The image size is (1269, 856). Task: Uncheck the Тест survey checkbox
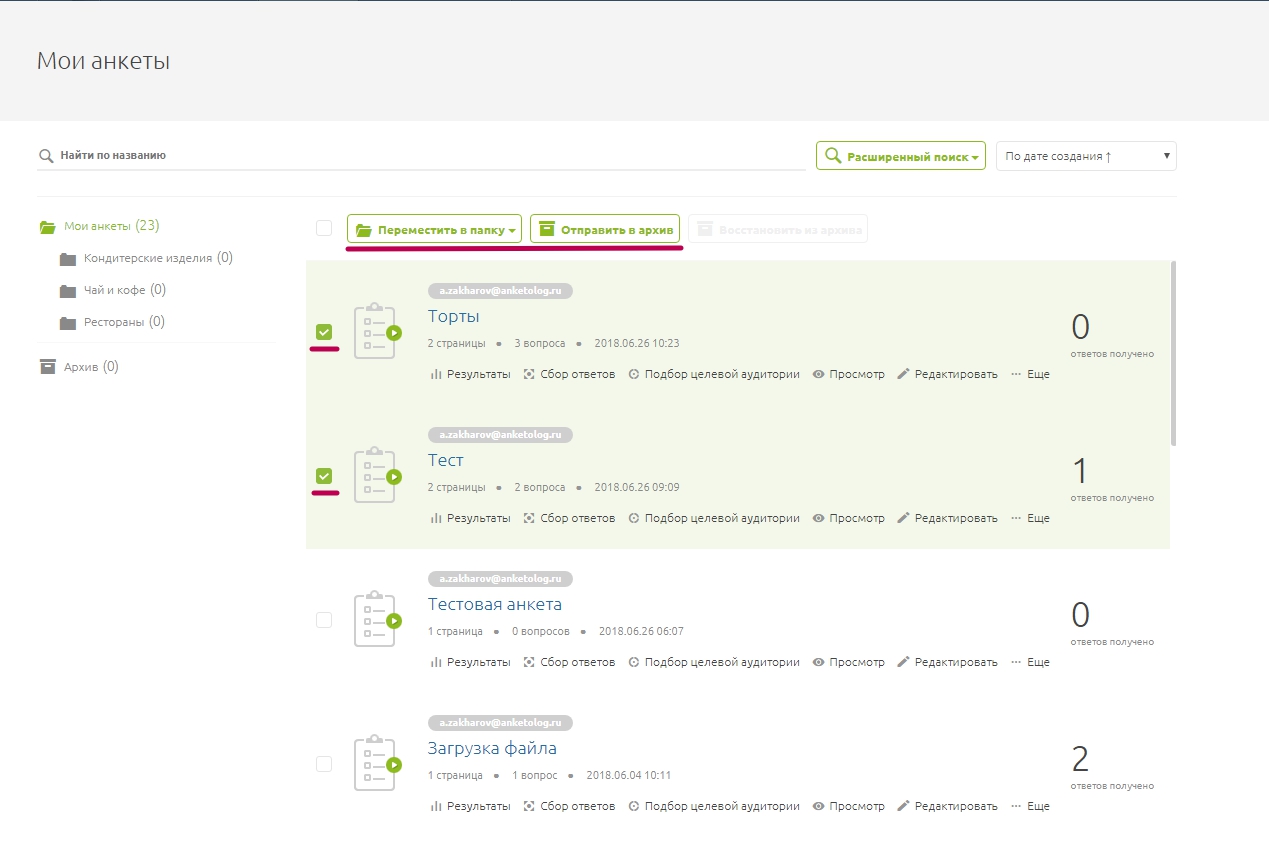[324, 476]
